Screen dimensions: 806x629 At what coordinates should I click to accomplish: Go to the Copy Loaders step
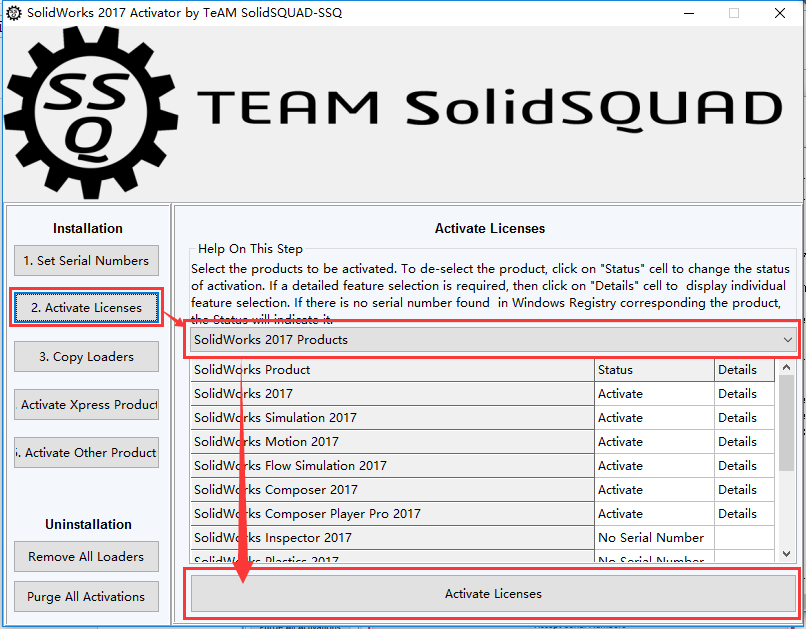coord(86,356)
